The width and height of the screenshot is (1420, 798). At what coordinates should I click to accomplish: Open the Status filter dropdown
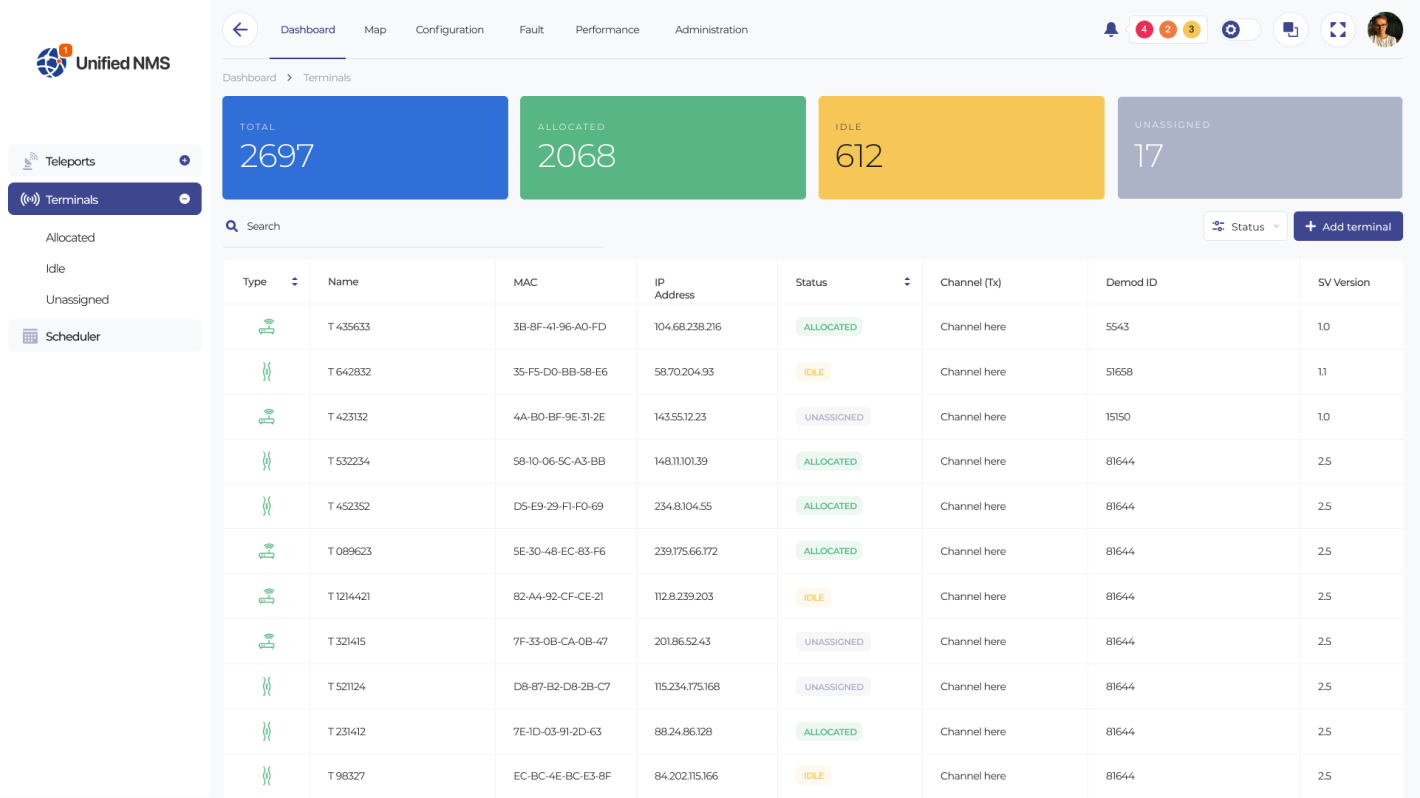coord(1245,226)
